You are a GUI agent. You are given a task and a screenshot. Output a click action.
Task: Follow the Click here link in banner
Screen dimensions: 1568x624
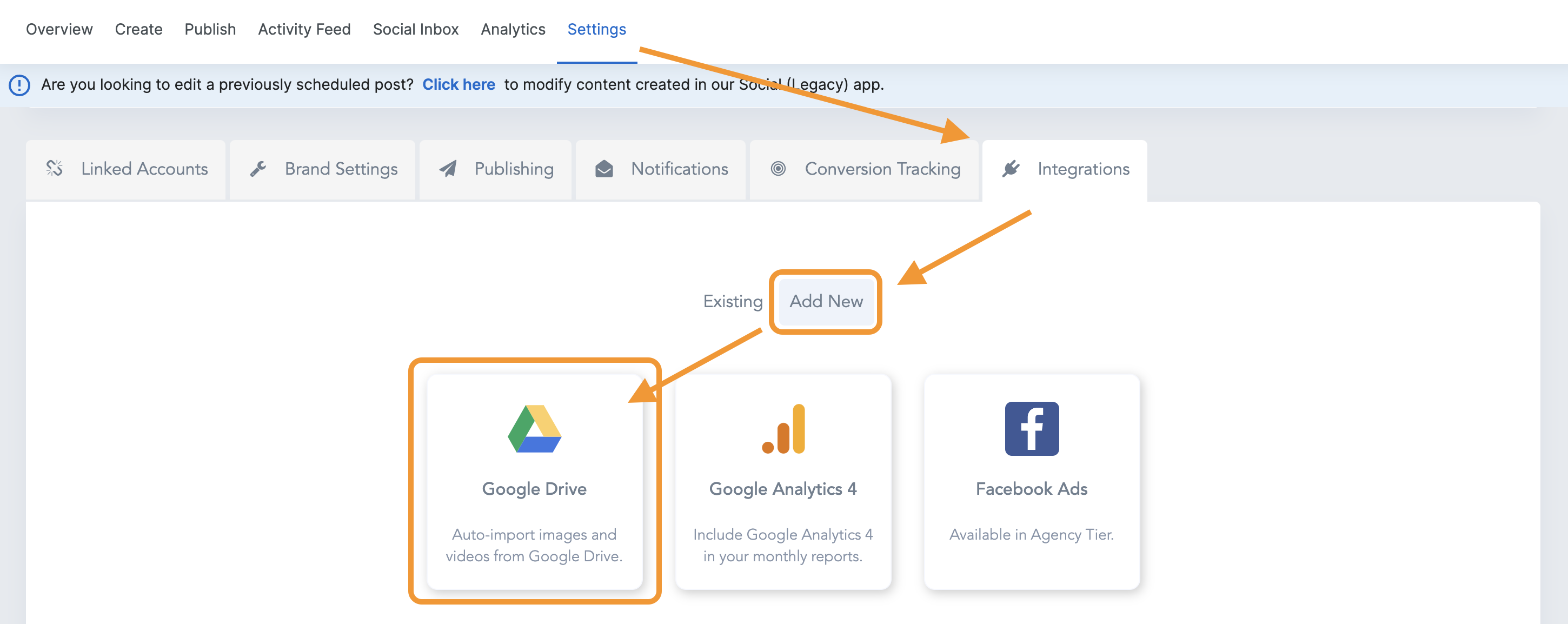pyautogui.click(x=459, y=84)
